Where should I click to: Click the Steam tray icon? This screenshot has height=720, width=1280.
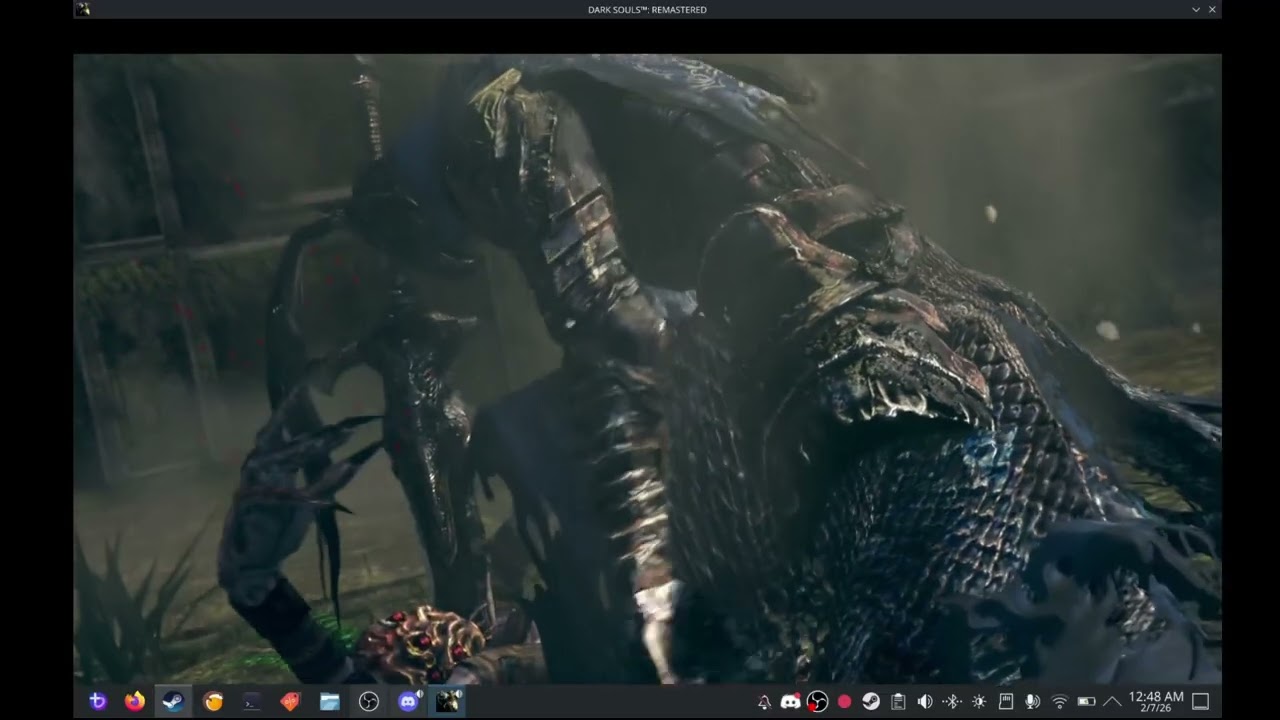tap(871, 702)
